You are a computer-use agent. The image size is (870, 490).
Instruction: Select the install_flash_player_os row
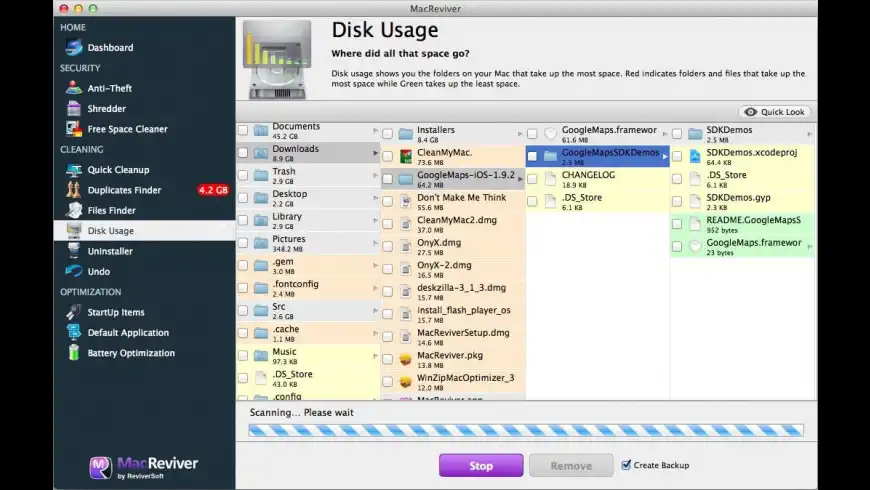point(453,314)
